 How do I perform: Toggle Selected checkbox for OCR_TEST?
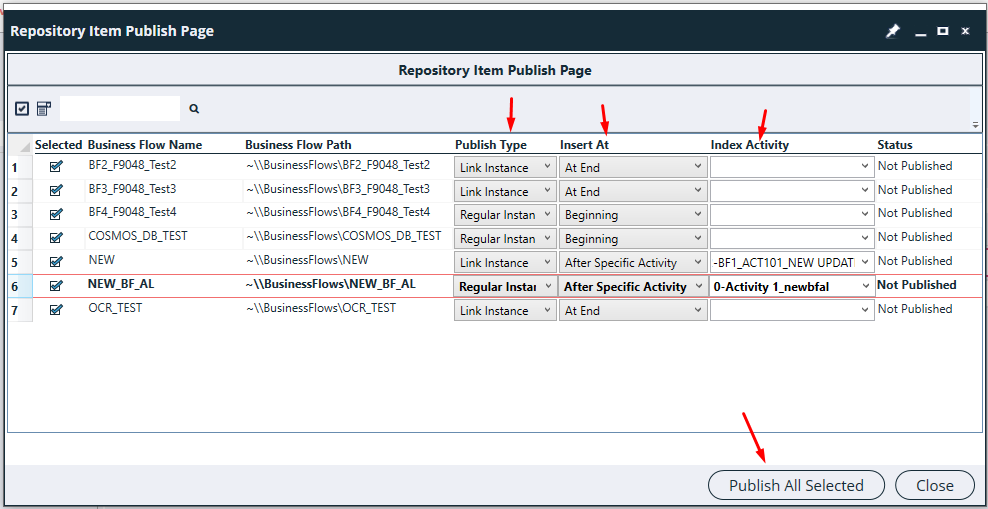tap(56, 310)
